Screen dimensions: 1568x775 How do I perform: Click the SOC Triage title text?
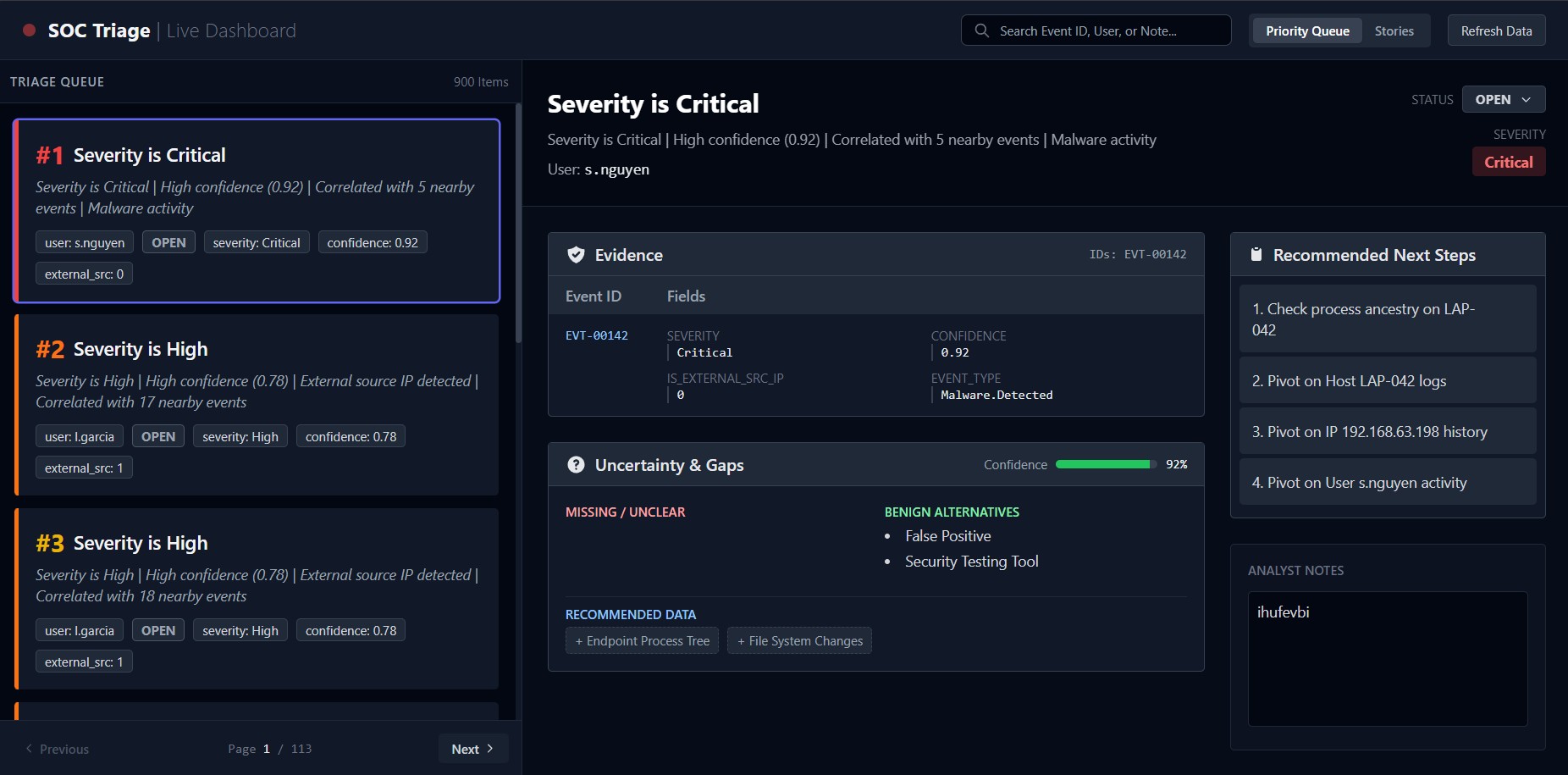(99, 30)
